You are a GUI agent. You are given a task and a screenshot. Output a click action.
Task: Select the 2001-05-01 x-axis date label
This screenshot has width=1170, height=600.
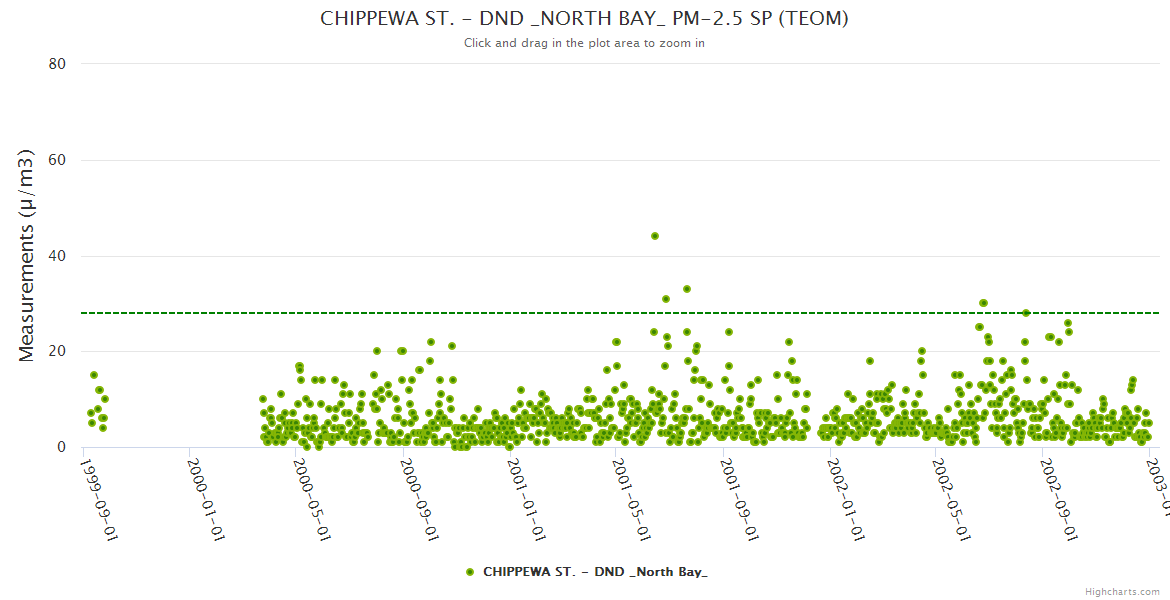click(x=633, y=486)
